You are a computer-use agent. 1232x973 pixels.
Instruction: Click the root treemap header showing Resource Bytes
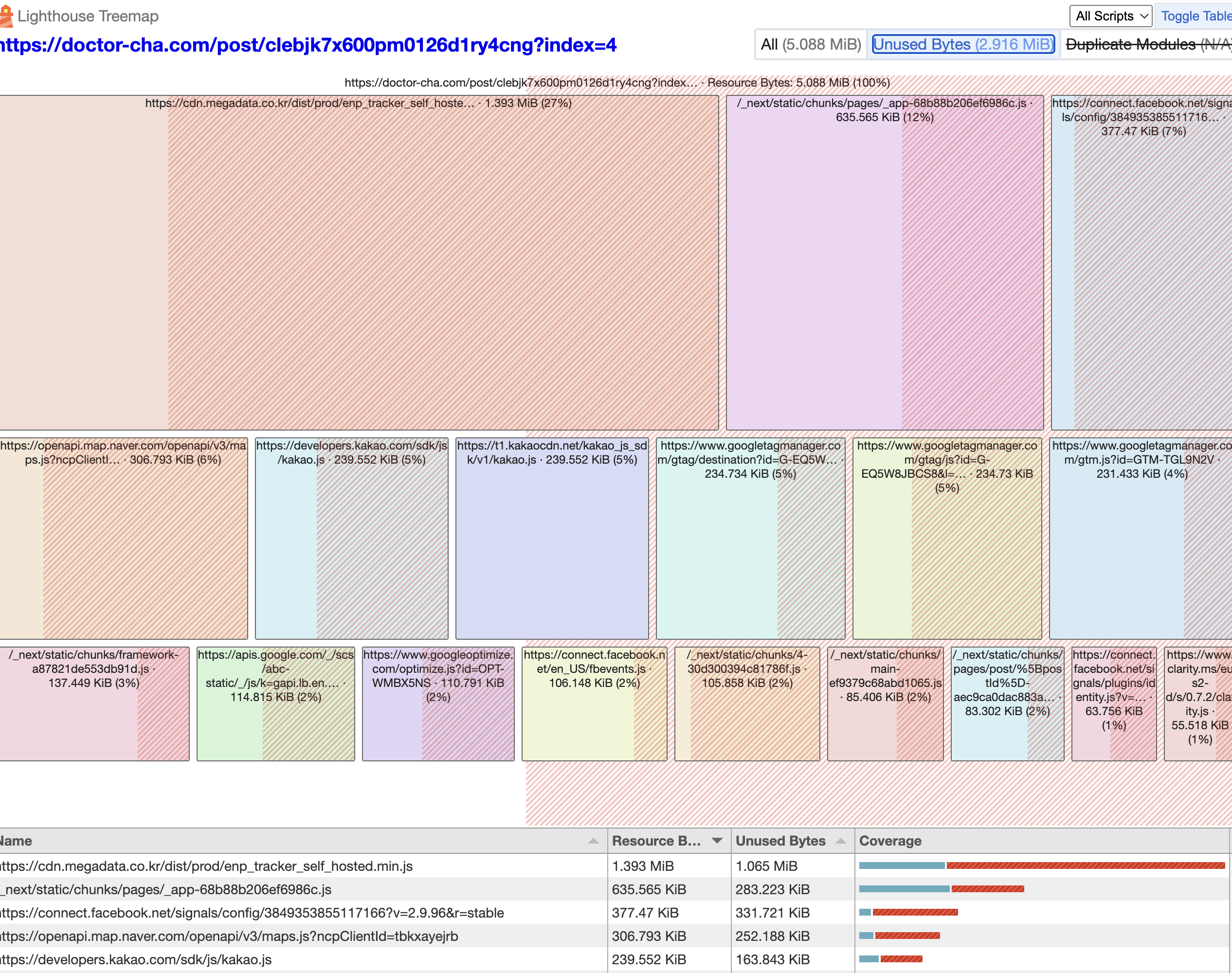tap(617, 83)
